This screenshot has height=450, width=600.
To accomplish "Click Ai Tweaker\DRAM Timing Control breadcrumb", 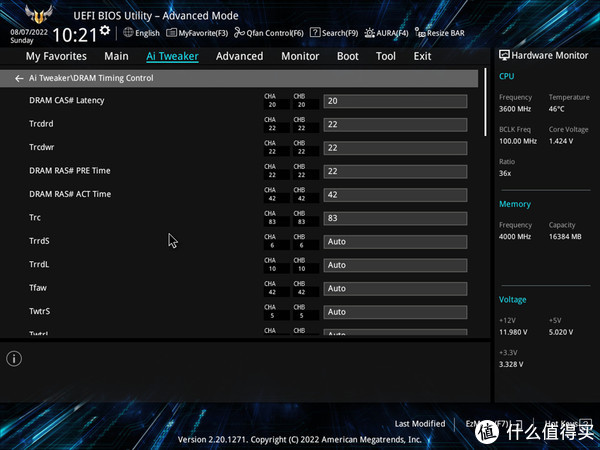I will (91, 78).
